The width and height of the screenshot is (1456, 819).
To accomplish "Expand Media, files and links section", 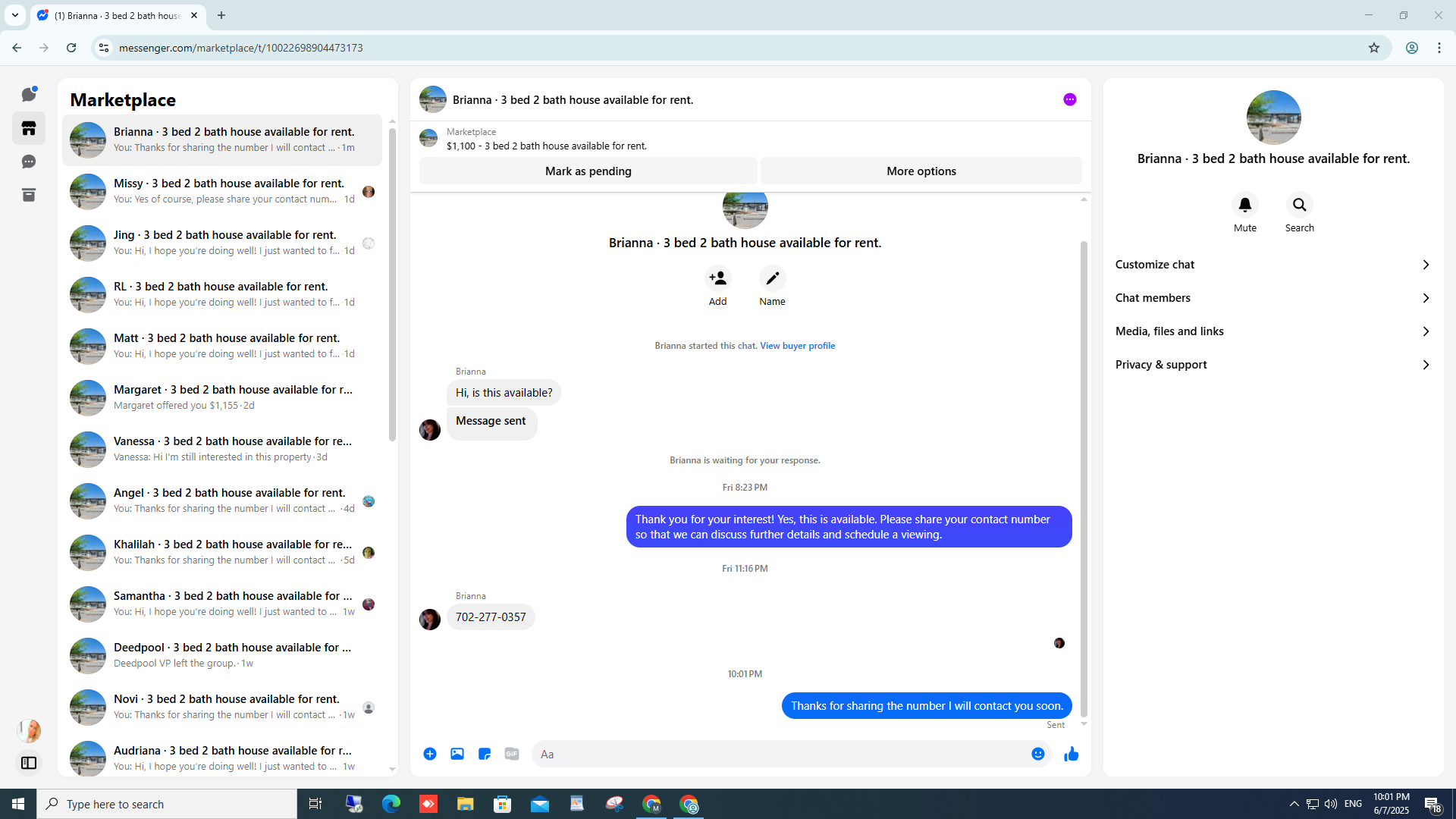I will tap(1272, 331).
